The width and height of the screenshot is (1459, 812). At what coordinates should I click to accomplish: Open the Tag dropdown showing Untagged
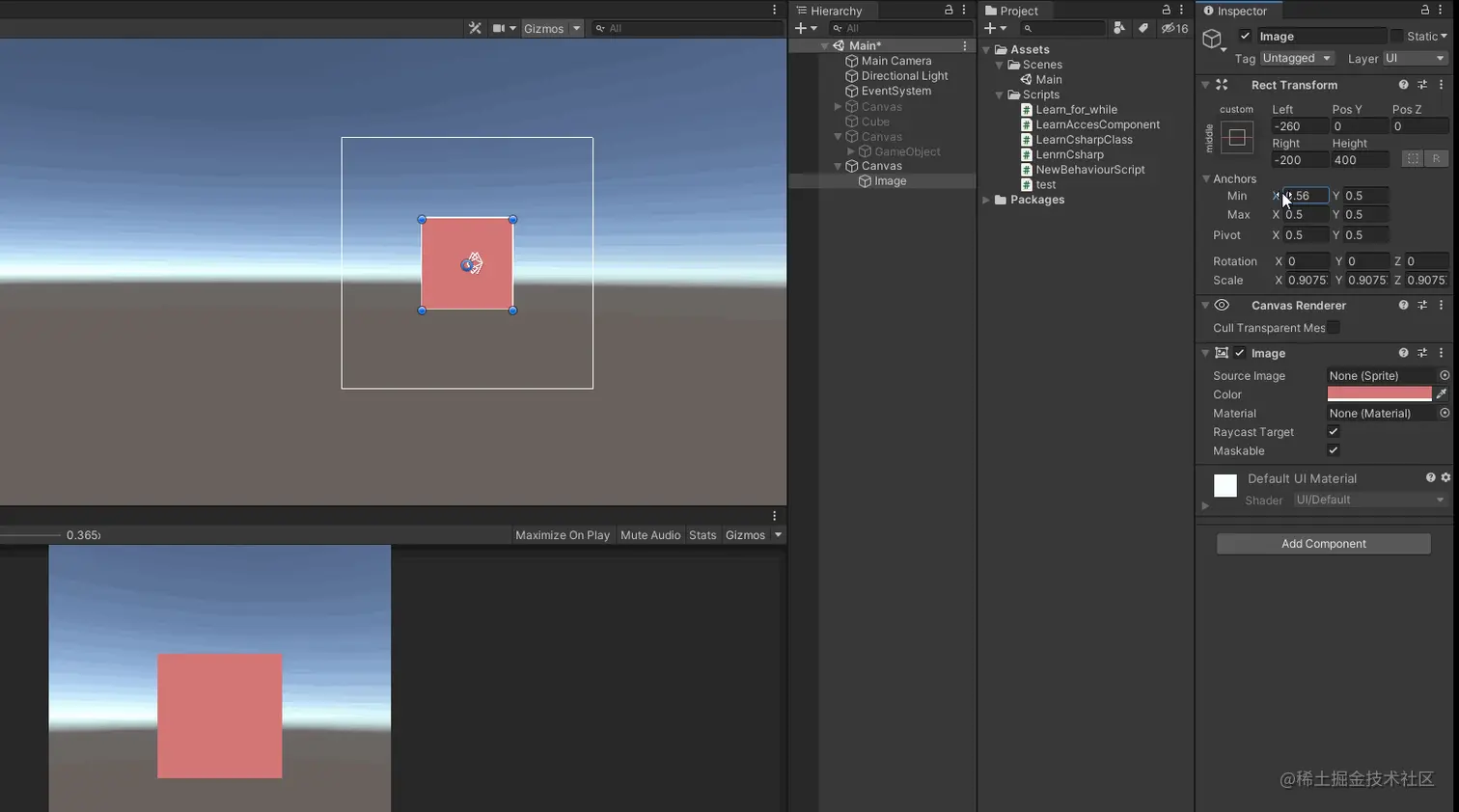pos(1298,58)
